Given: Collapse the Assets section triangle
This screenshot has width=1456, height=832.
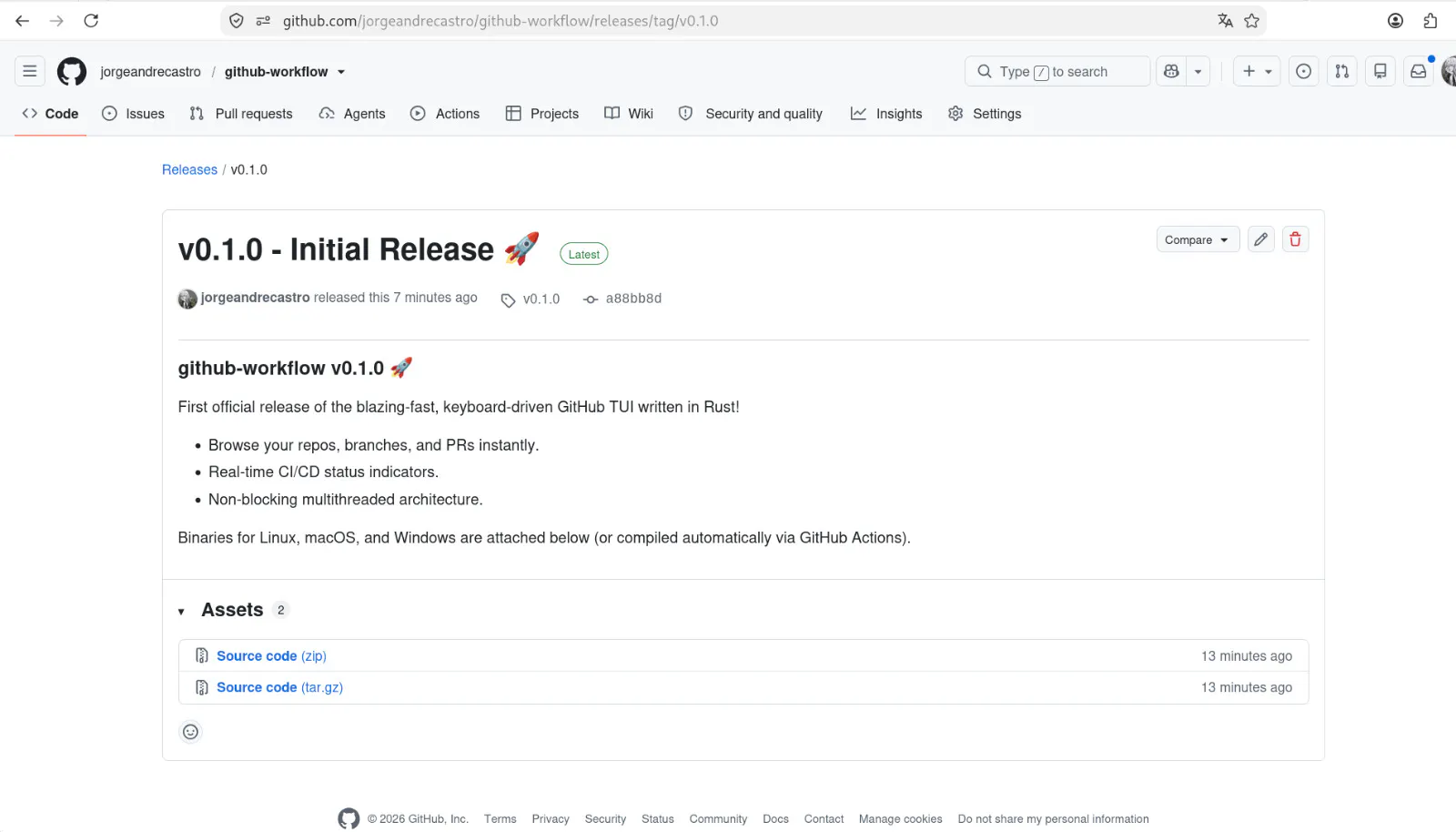Looking at the screenshot, I should tap(181, 612).
